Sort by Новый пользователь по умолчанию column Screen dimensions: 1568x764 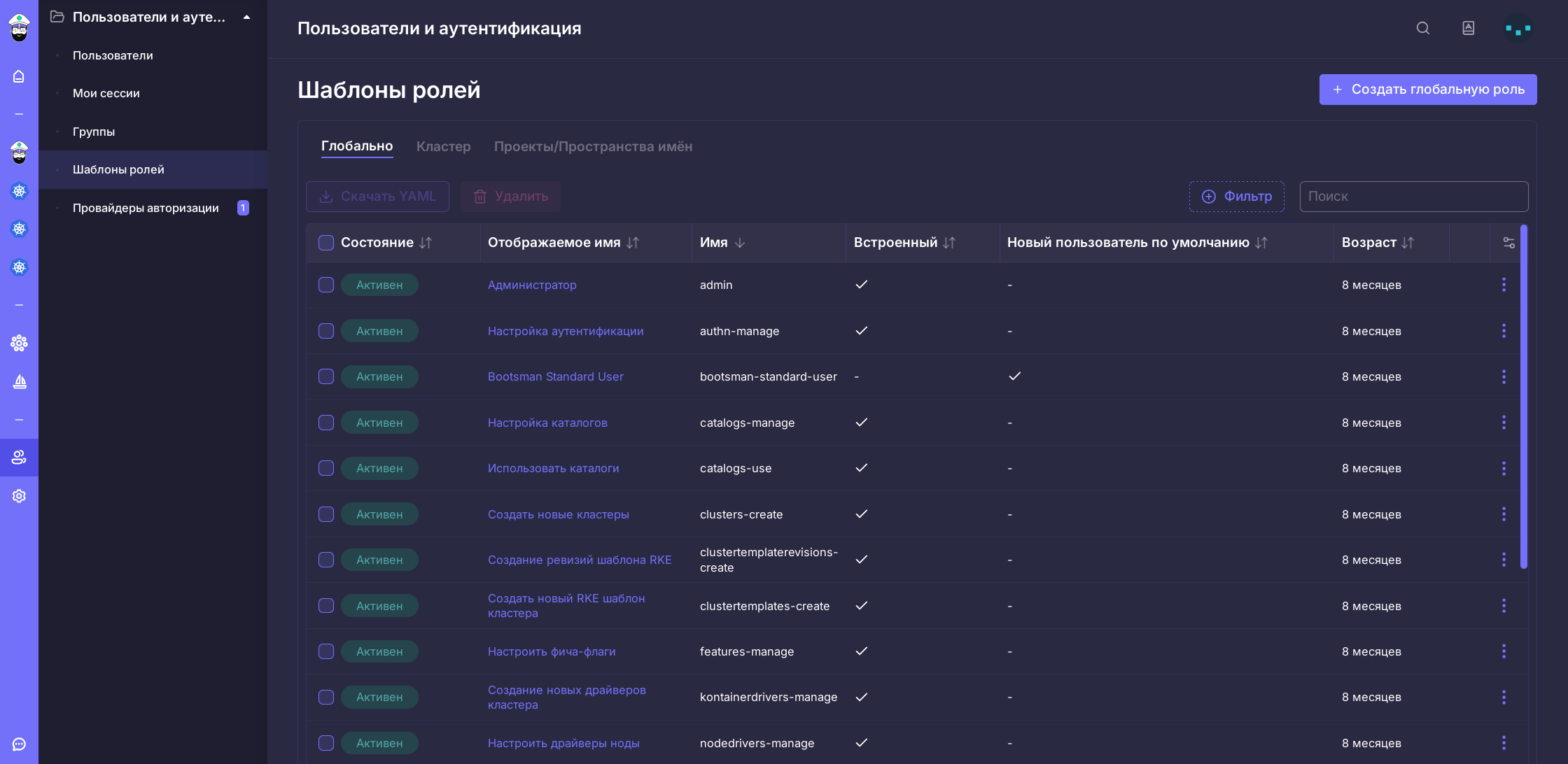tap(1261, 243)
